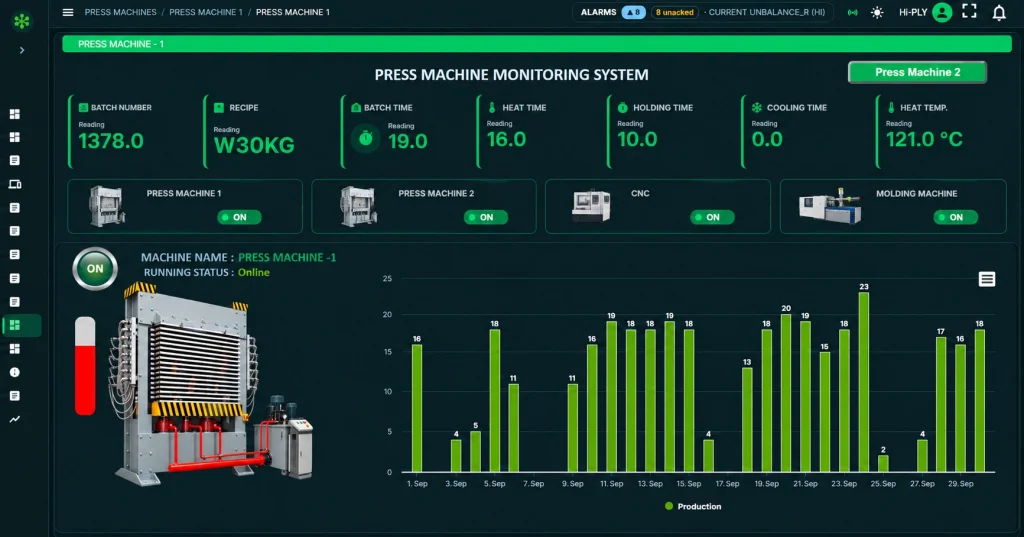Screen dimensions: 1024x537
Task: Open the info circle sidebar icon
Action: click(x=14, y=372)
